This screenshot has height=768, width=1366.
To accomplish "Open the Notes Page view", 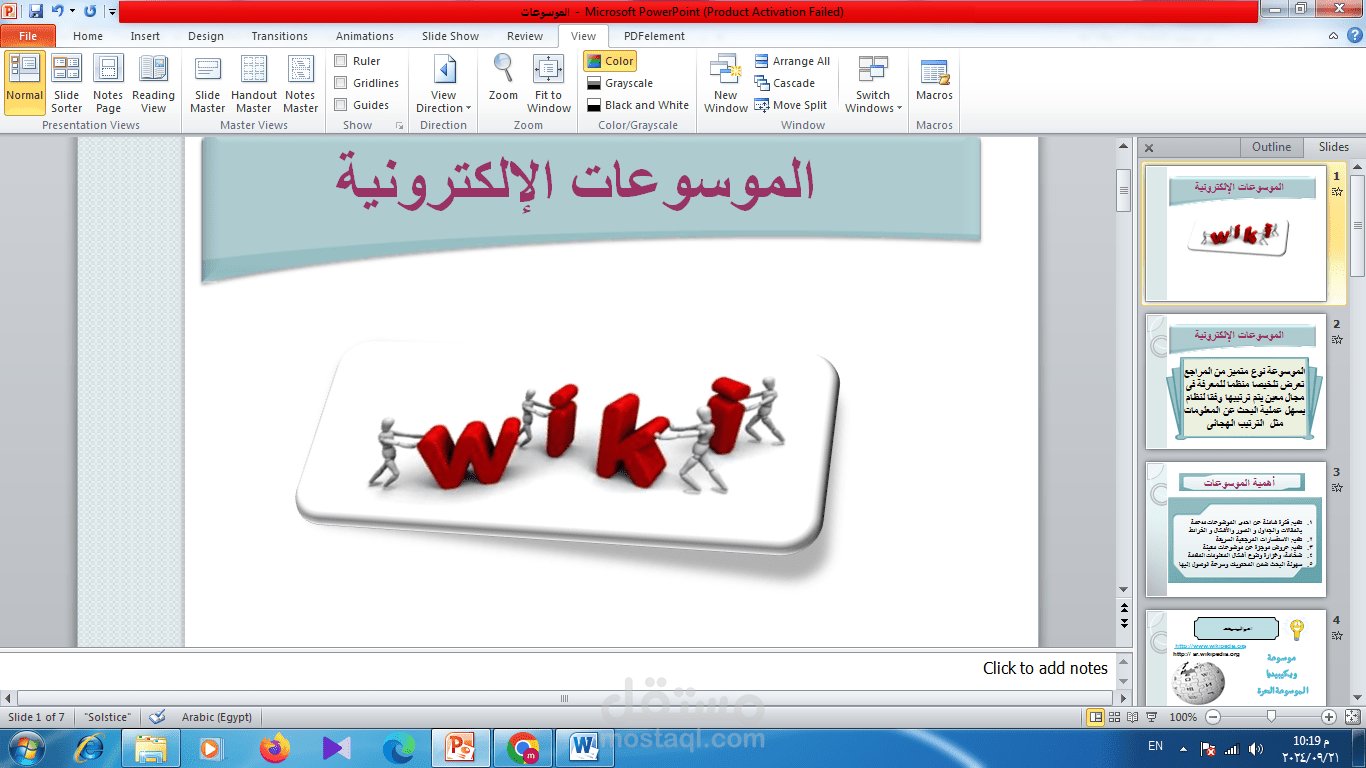I will [108, 83].
